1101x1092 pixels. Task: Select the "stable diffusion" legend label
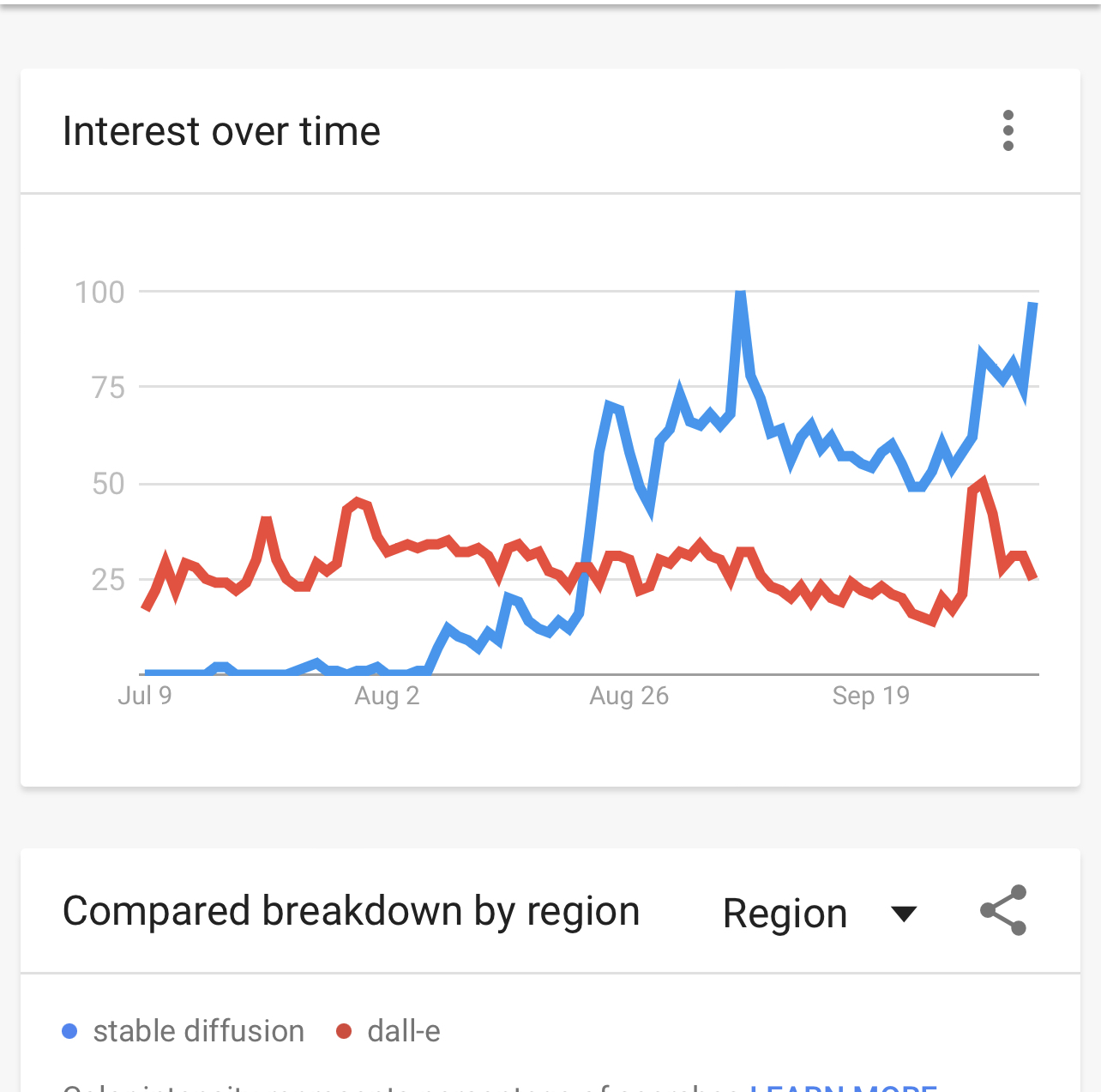198,1031
